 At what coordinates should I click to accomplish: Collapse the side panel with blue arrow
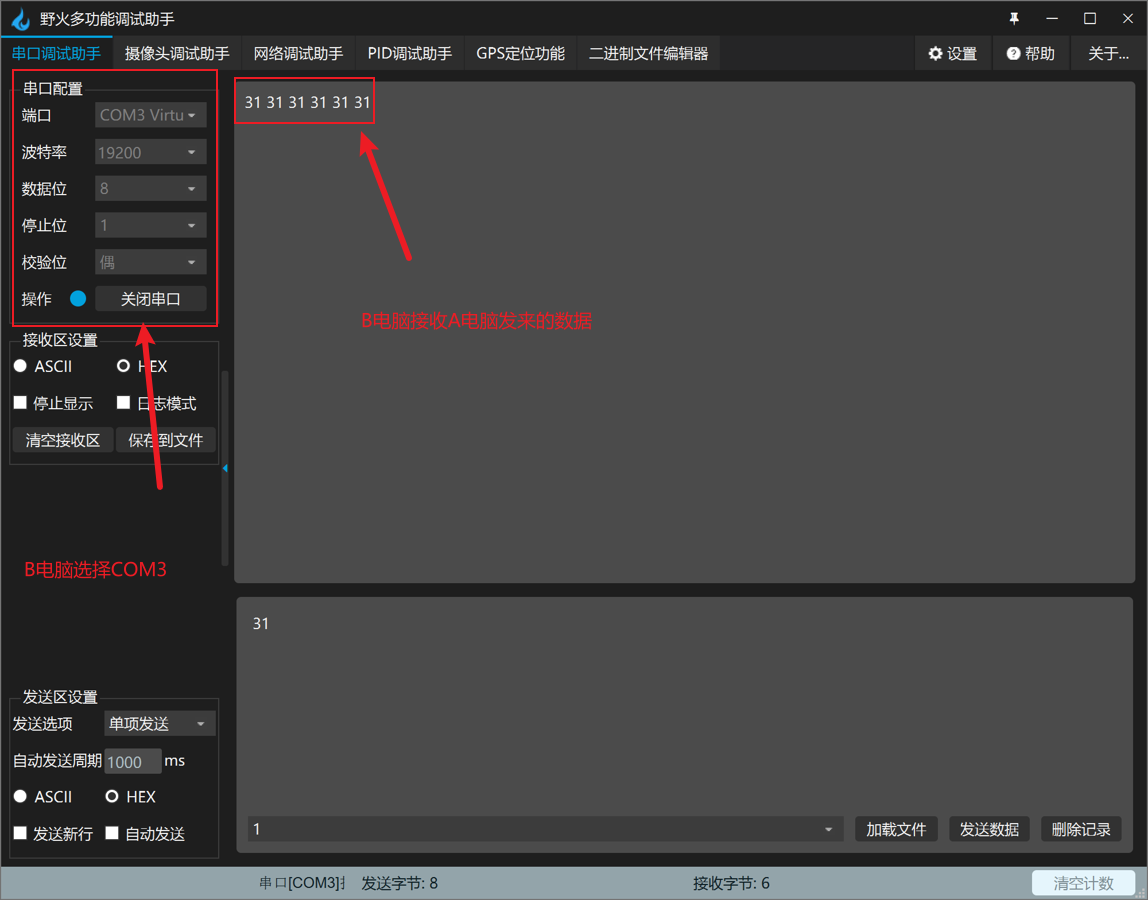225,468
